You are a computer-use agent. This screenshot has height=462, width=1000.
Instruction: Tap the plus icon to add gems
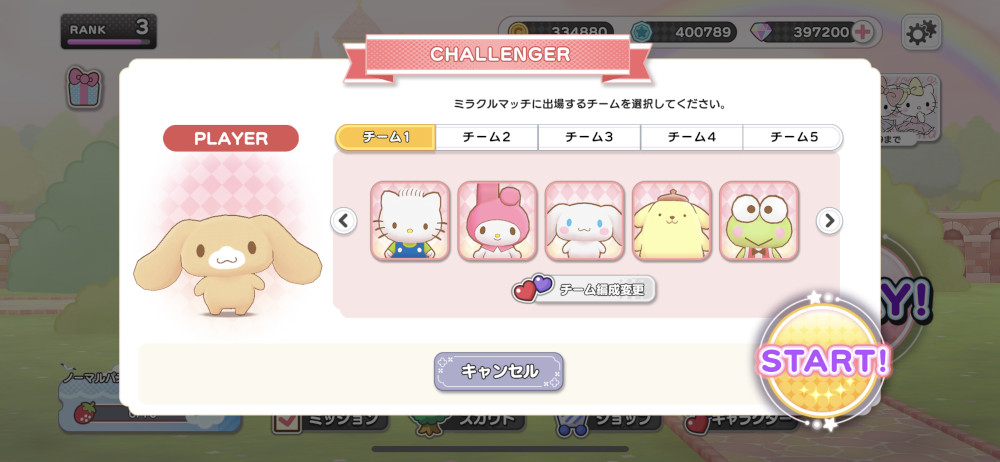pyautogui.click(x=862, y=32)
